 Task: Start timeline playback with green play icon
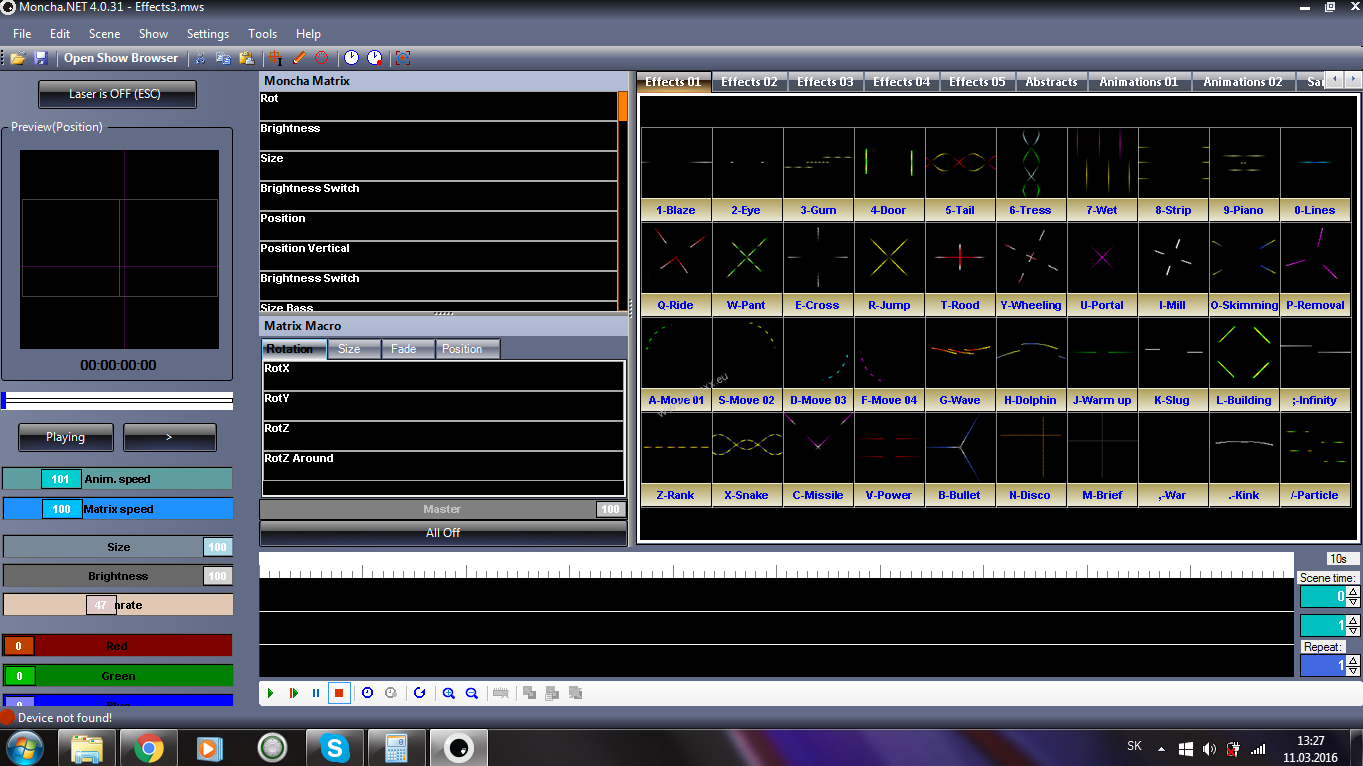point(270,693)
